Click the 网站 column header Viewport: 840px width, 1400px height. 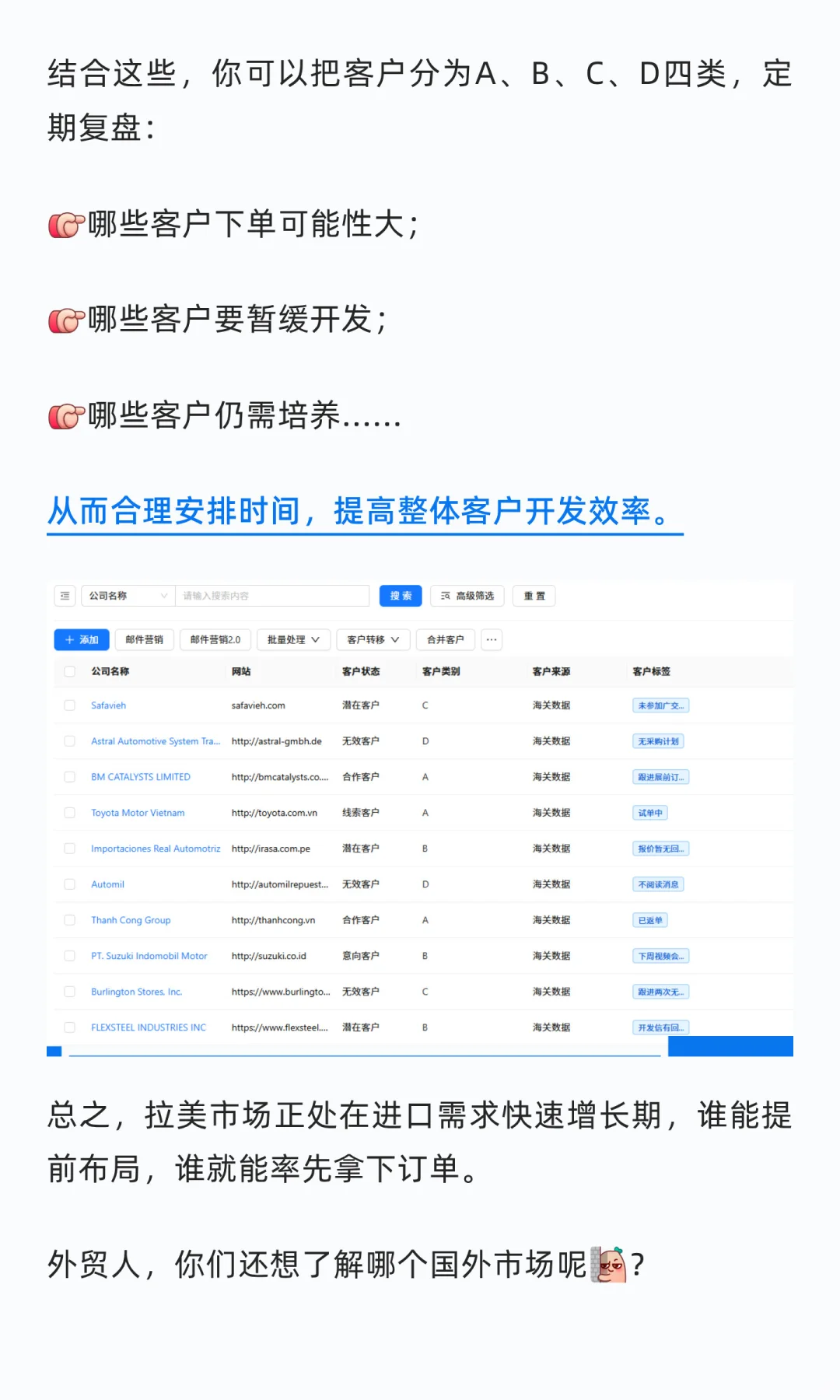(x=241, y=671)
